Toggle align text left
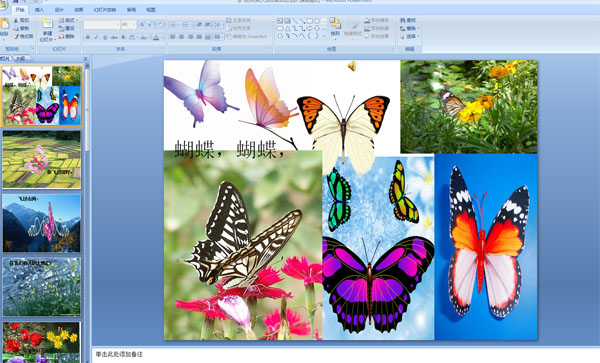The height and width of the screenshot is (363, 600). click(x=173, y=37)
